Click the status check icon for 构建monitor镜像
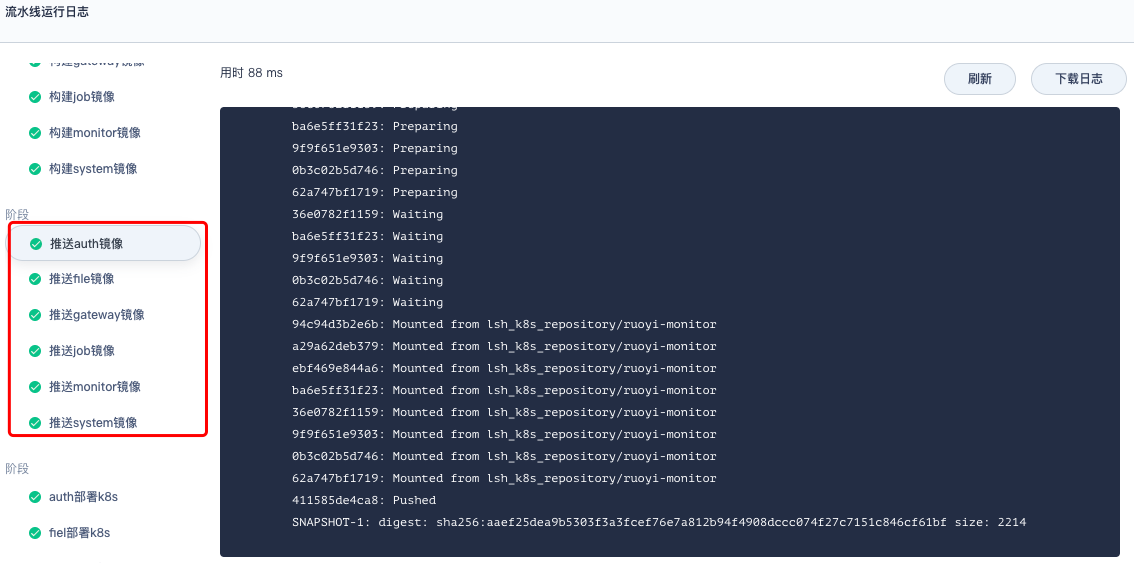 [x=34, y=132]
